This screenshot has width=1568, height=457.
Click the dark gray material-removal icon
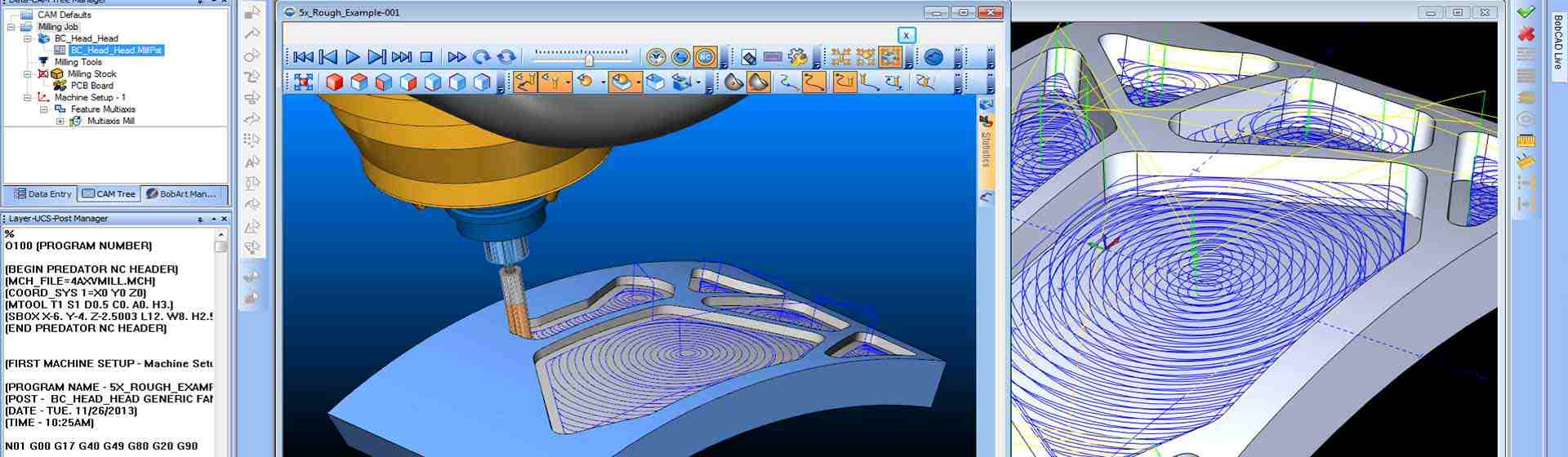(x=733, y=82)
